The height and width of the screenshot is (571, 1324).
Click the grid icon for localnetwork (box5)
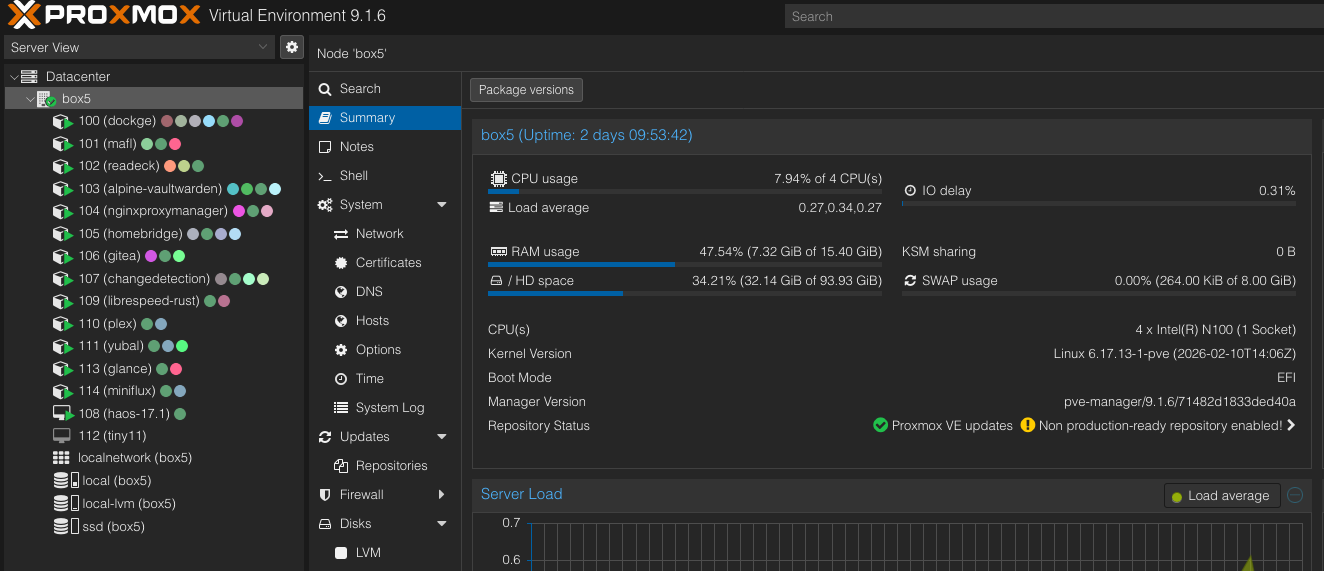[61, 458]
